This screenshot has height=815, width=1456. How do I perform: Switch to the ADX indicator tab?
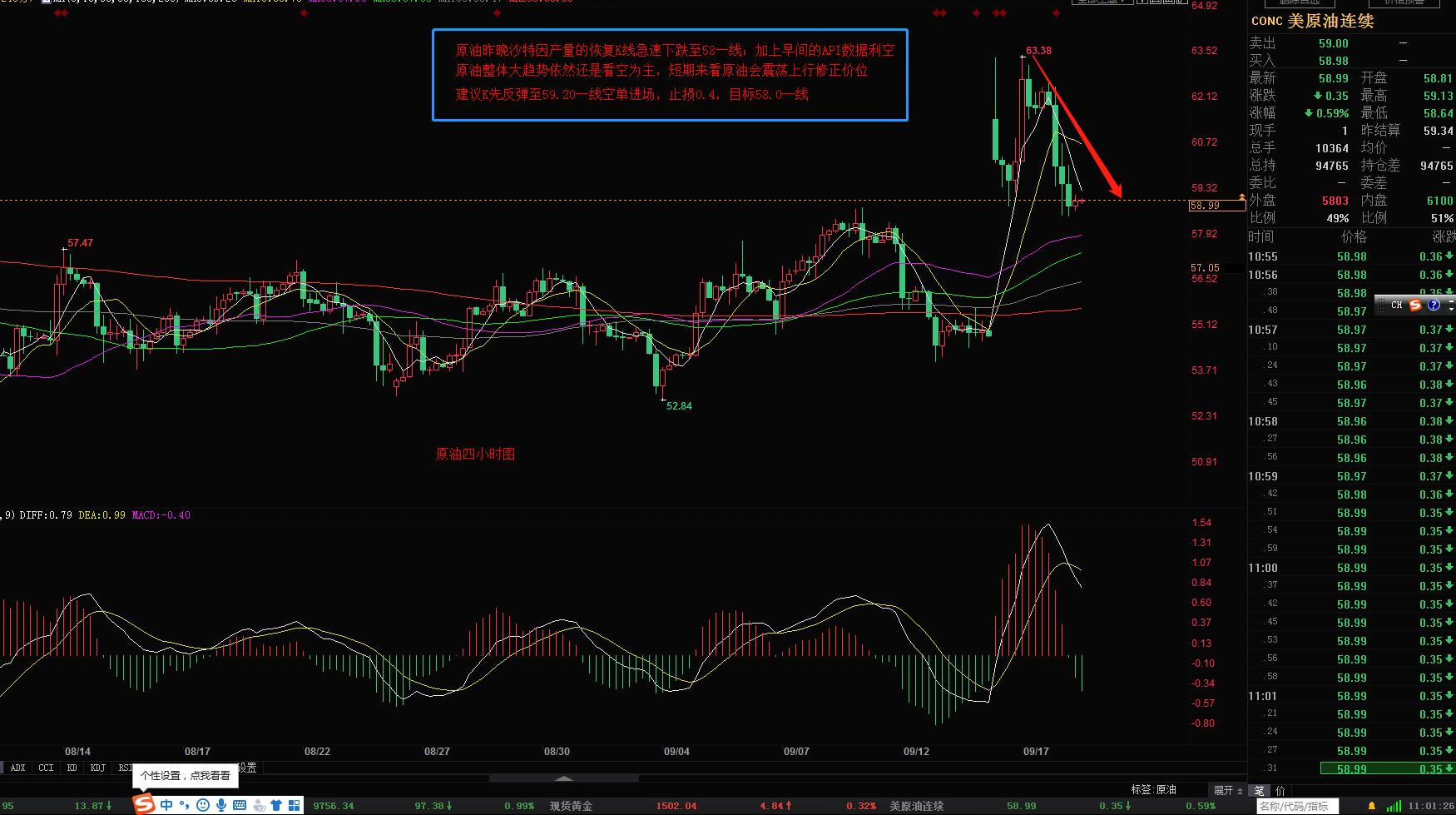(x=17, y=768)
